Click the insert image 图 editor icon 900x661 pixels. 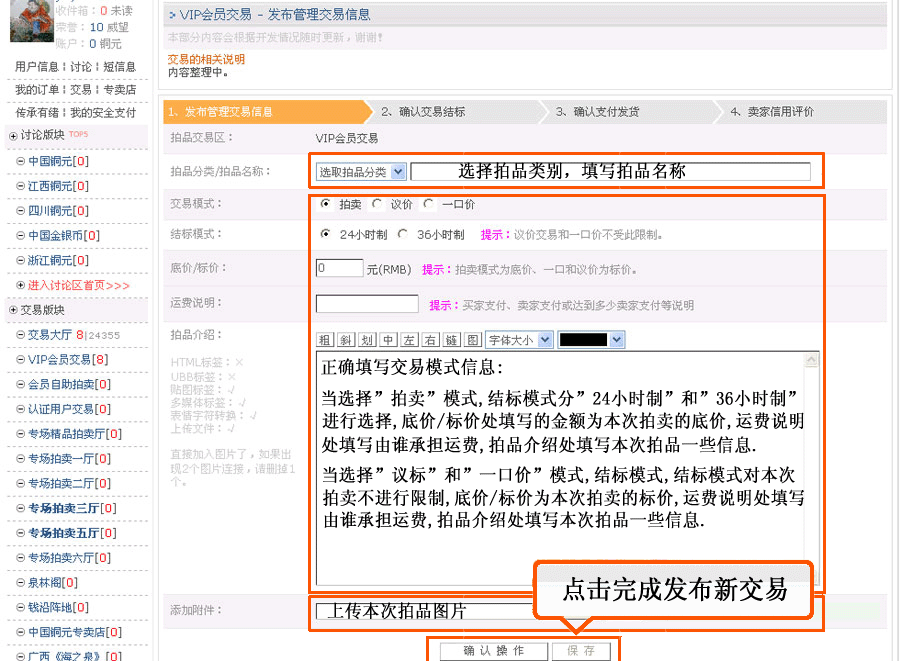[x=473, y=340]
